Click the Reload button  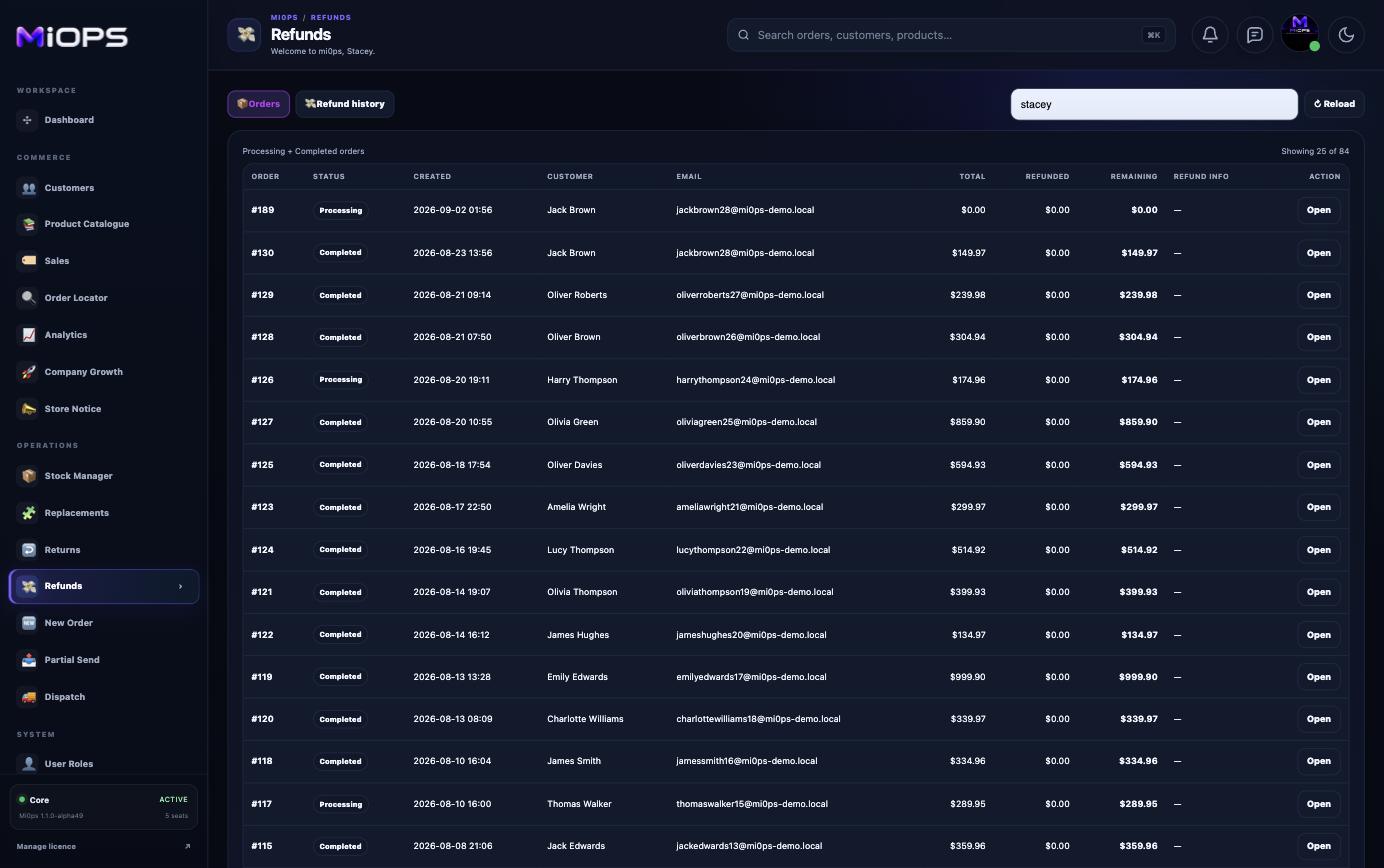click(1334, 104)
